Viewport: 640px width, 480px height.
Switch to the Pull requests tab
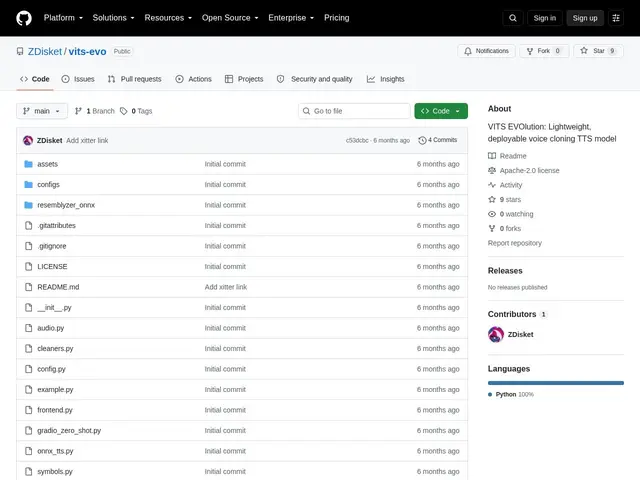135,79
